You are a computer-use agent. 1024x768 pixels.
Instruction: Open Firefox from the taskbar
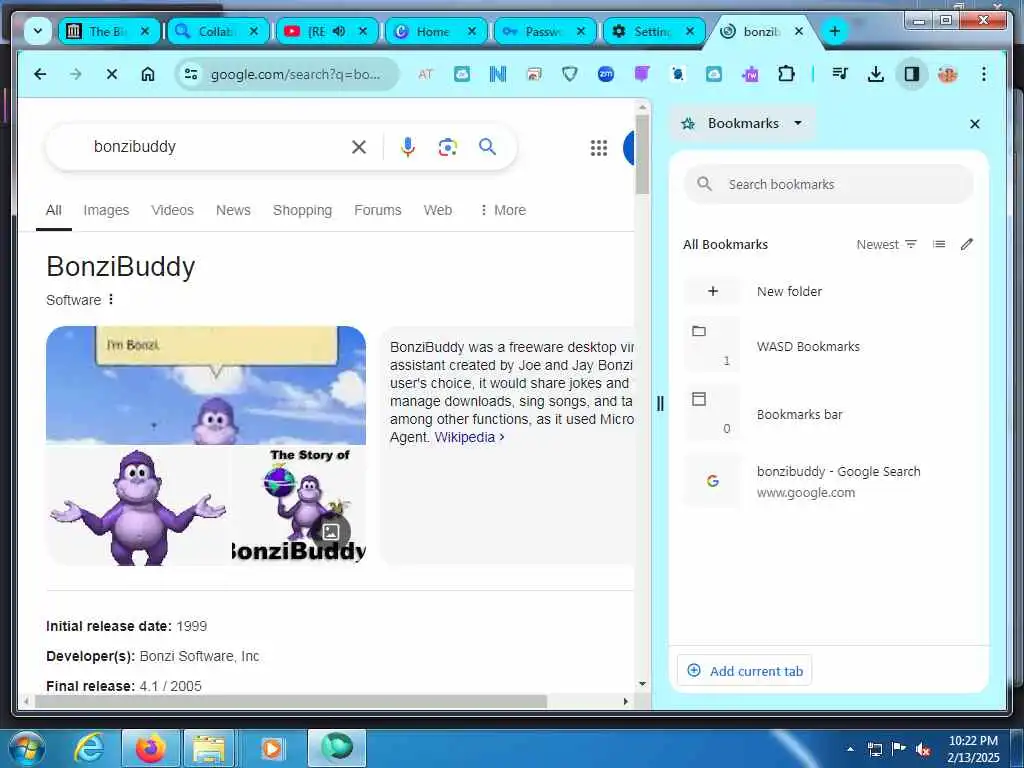pos(151,748)
